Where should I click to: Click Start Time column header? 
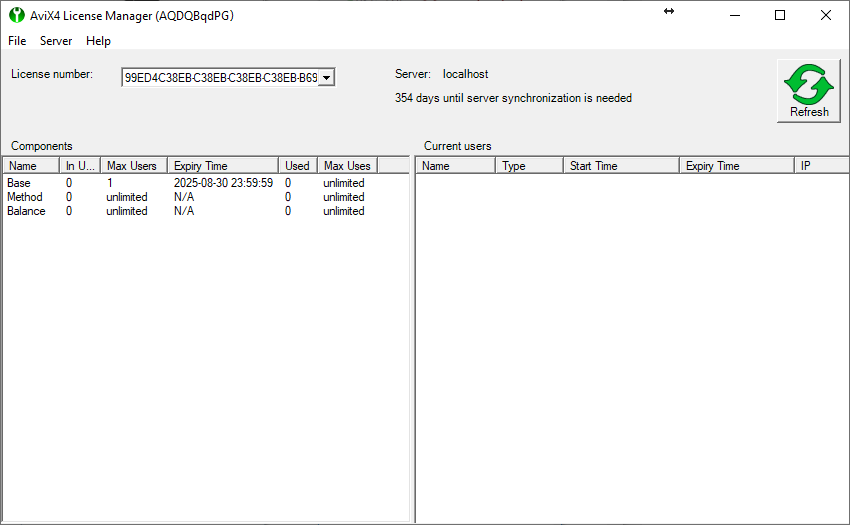pos(620,166)
